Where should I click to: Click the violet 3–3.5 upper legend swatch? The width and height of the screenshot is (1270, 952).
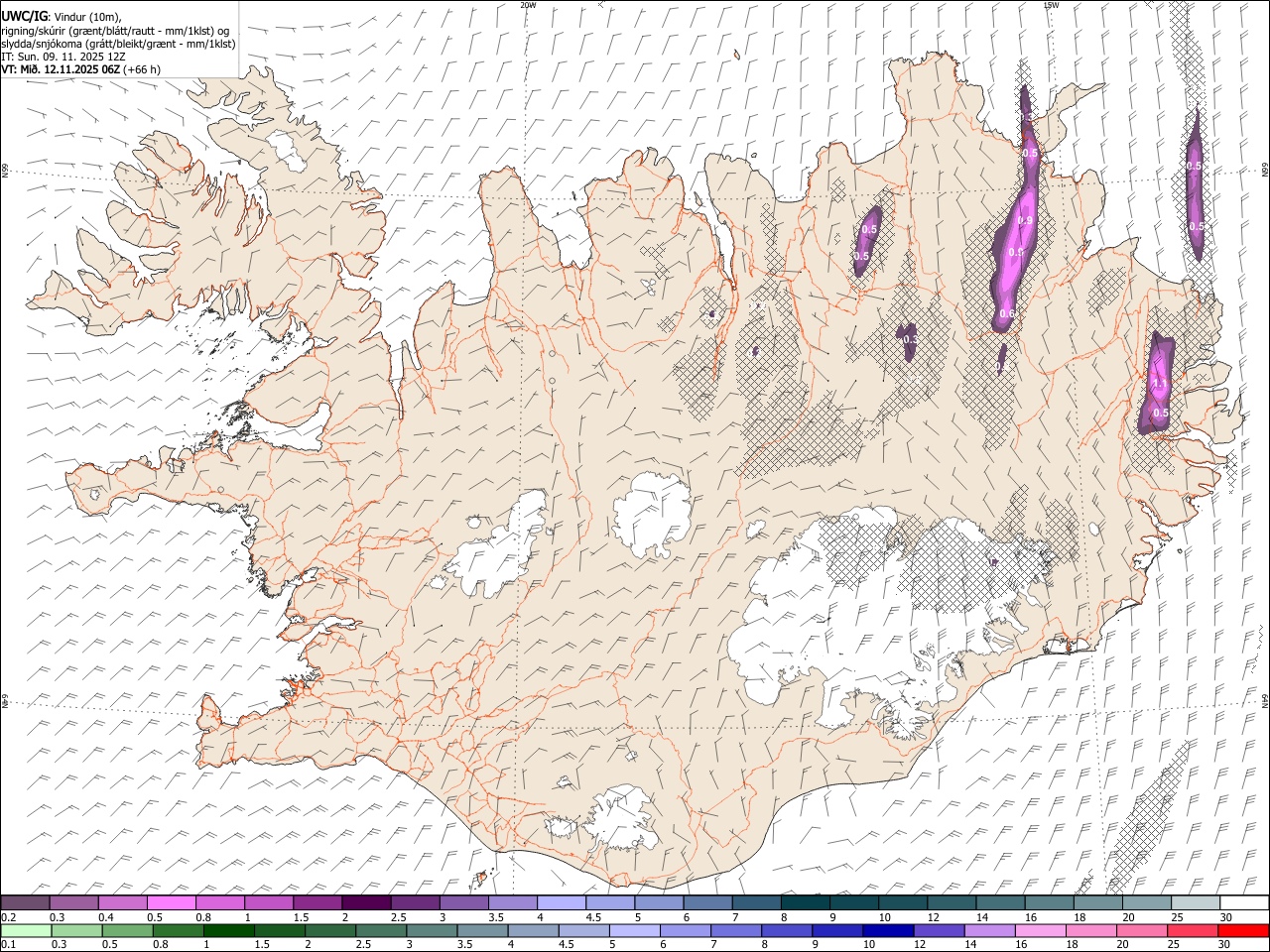point(464,903)
